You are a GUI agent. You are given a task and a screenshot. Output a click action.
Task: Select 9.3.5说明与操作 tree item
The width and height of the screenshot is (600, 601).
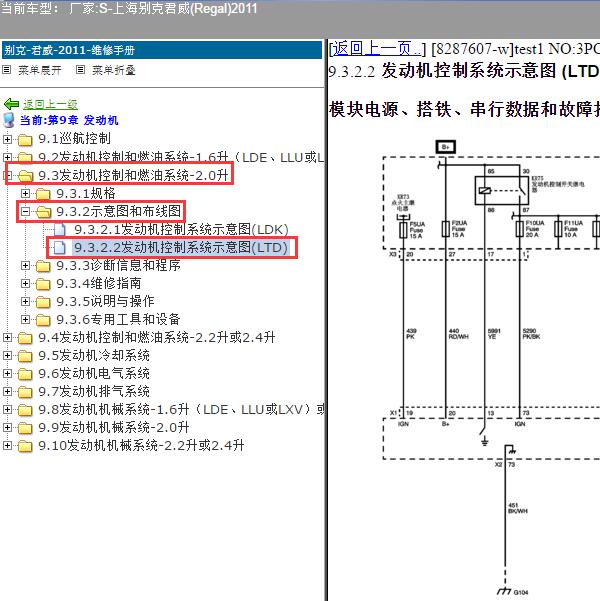[x=105, y=301]
